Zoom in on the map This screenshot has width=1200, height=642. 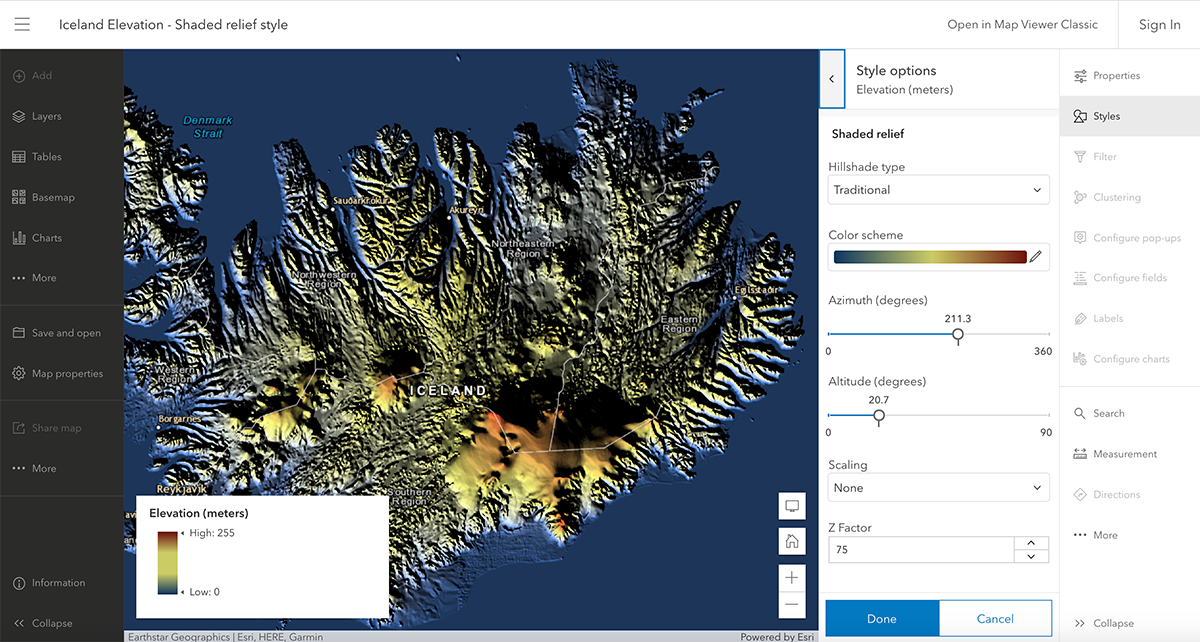pyautogui.click(x=792, y=578)
